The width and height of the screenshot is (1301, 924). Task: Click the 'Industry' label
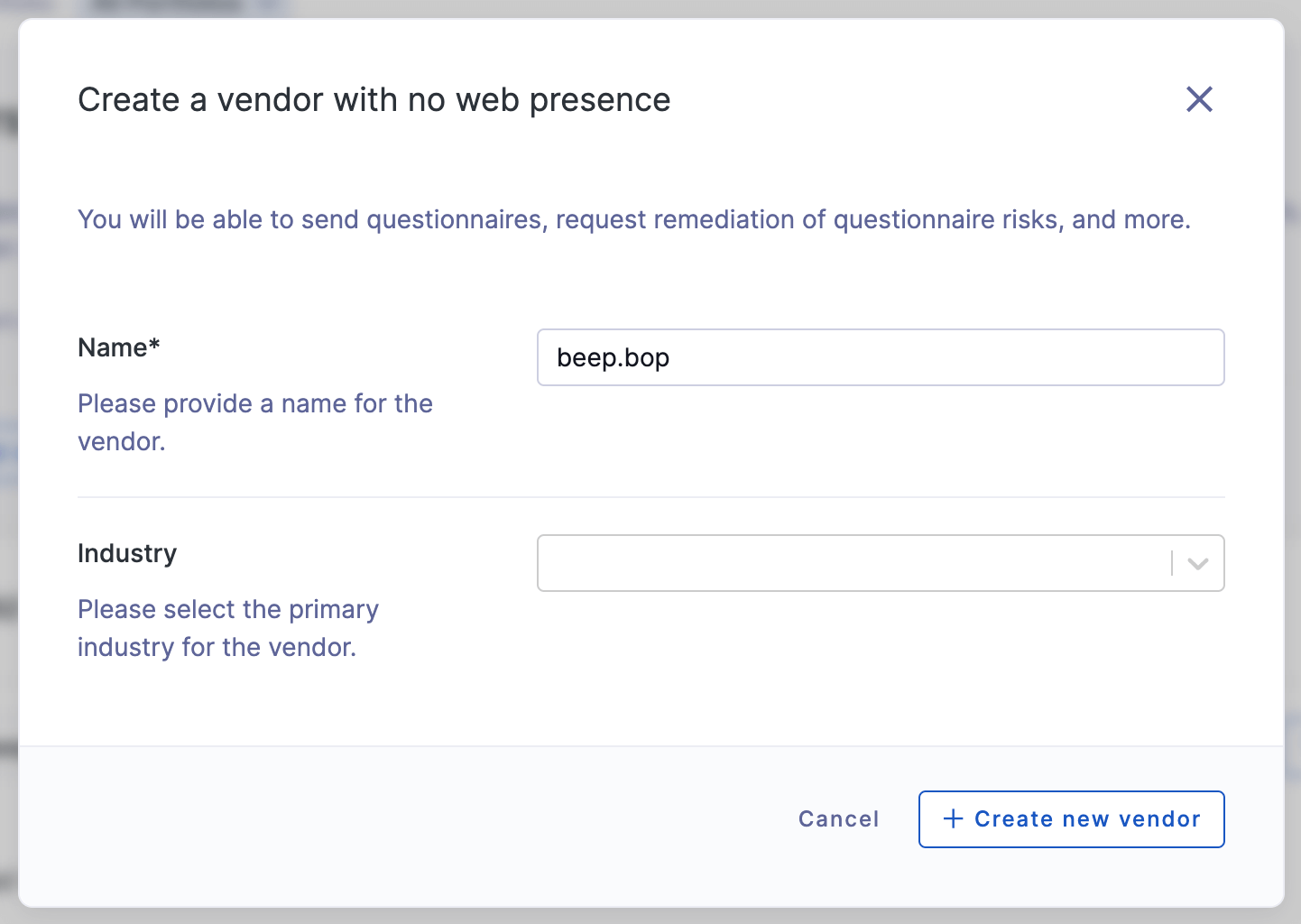tap(127, 553)
